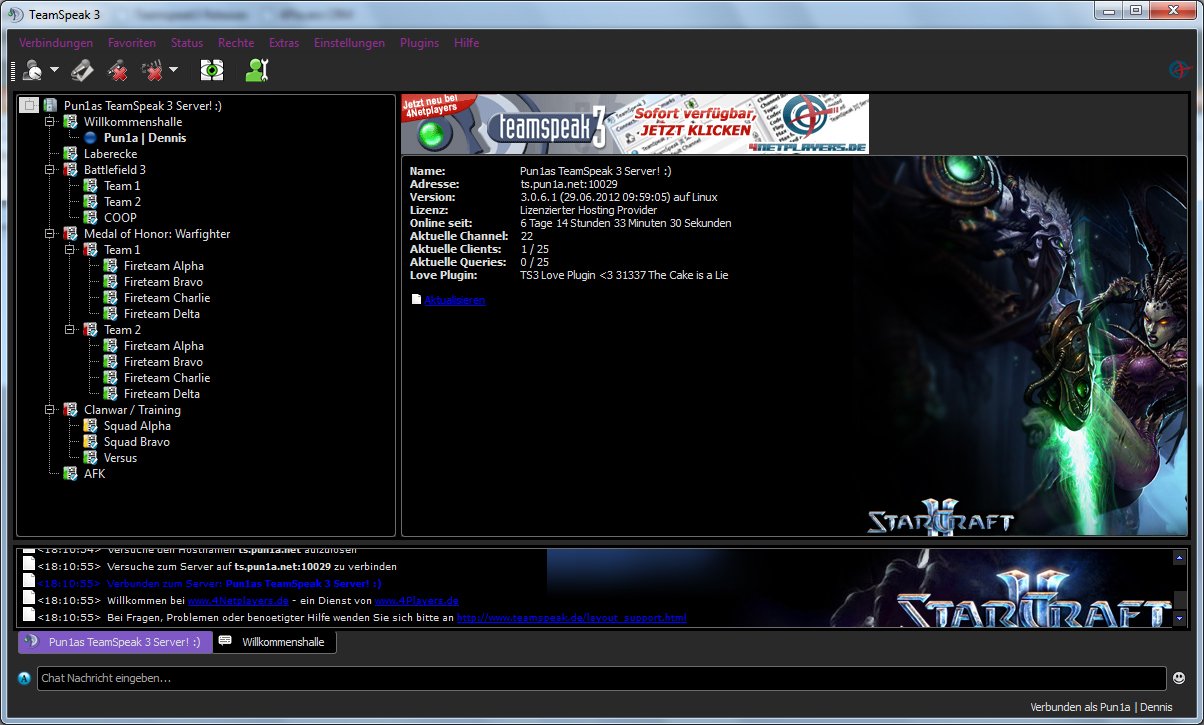Screen dimensions: 1204x725
Task: Click the Versus channel icon
Action: coord(90,457)
